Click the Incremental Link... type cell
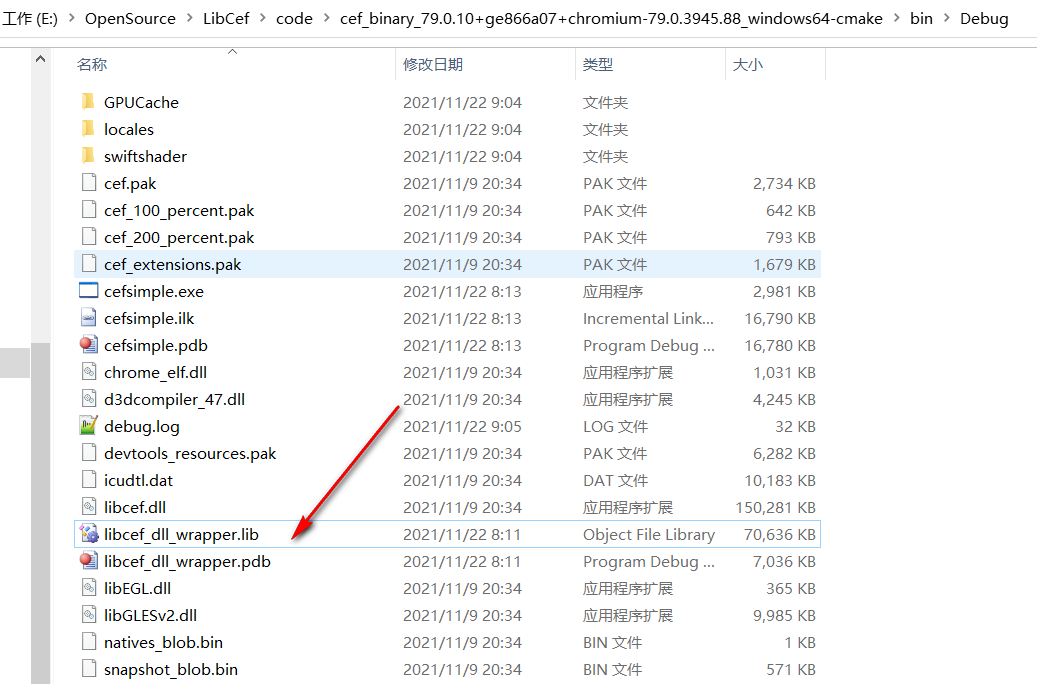1037x684 pixels. [x=648, y=319]
